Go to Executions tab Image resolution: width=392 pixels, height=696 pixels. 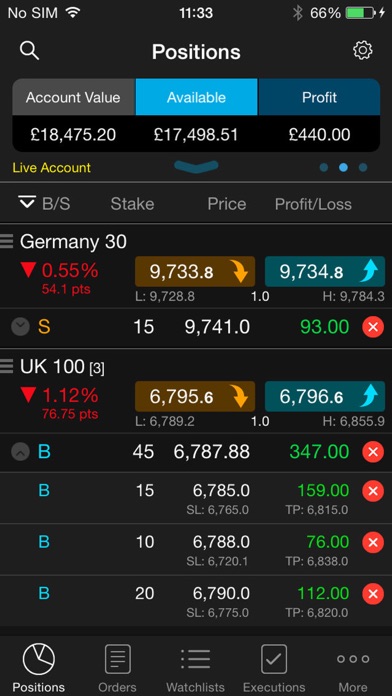click(x=274, y=668)
